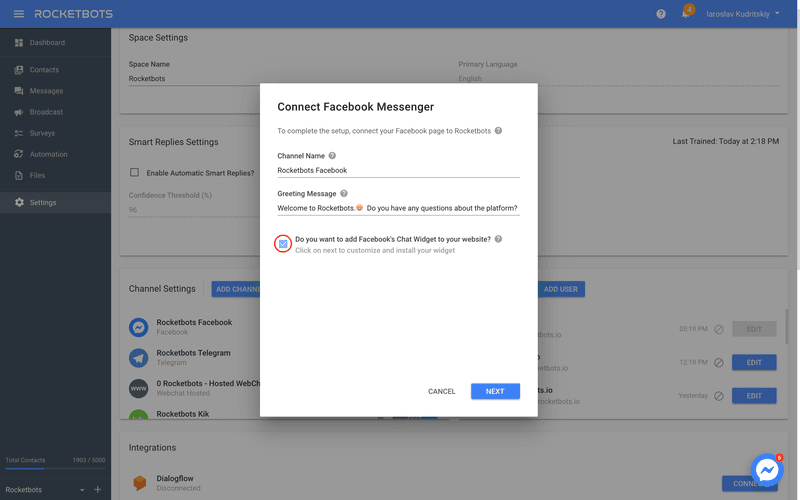Click the Files sidebar icon
Viewport: 800px width, 500px height.
[x=19, y=175]
